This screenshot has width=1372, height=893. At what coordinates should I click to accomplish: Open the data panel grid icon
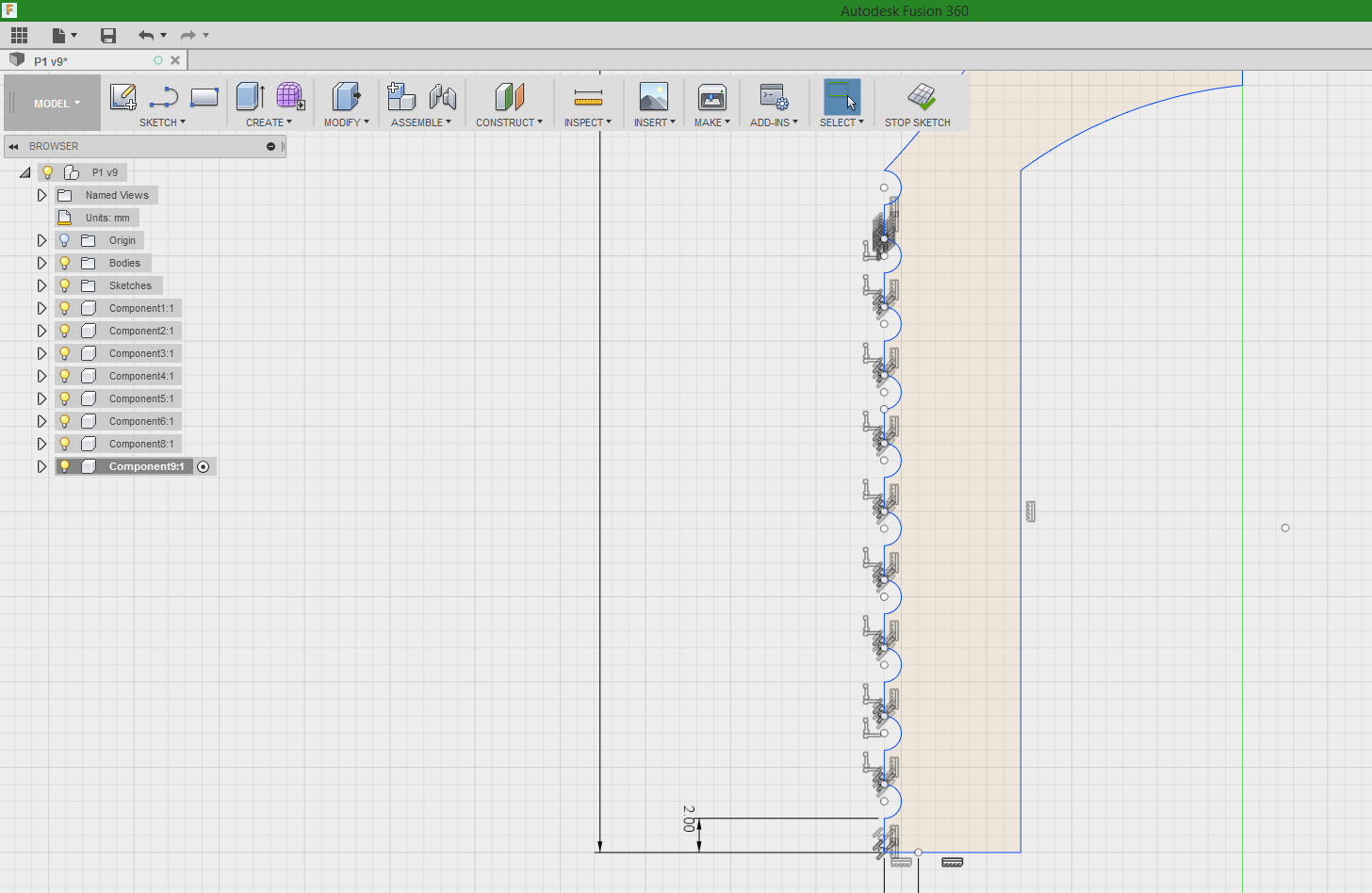(19, 36)
